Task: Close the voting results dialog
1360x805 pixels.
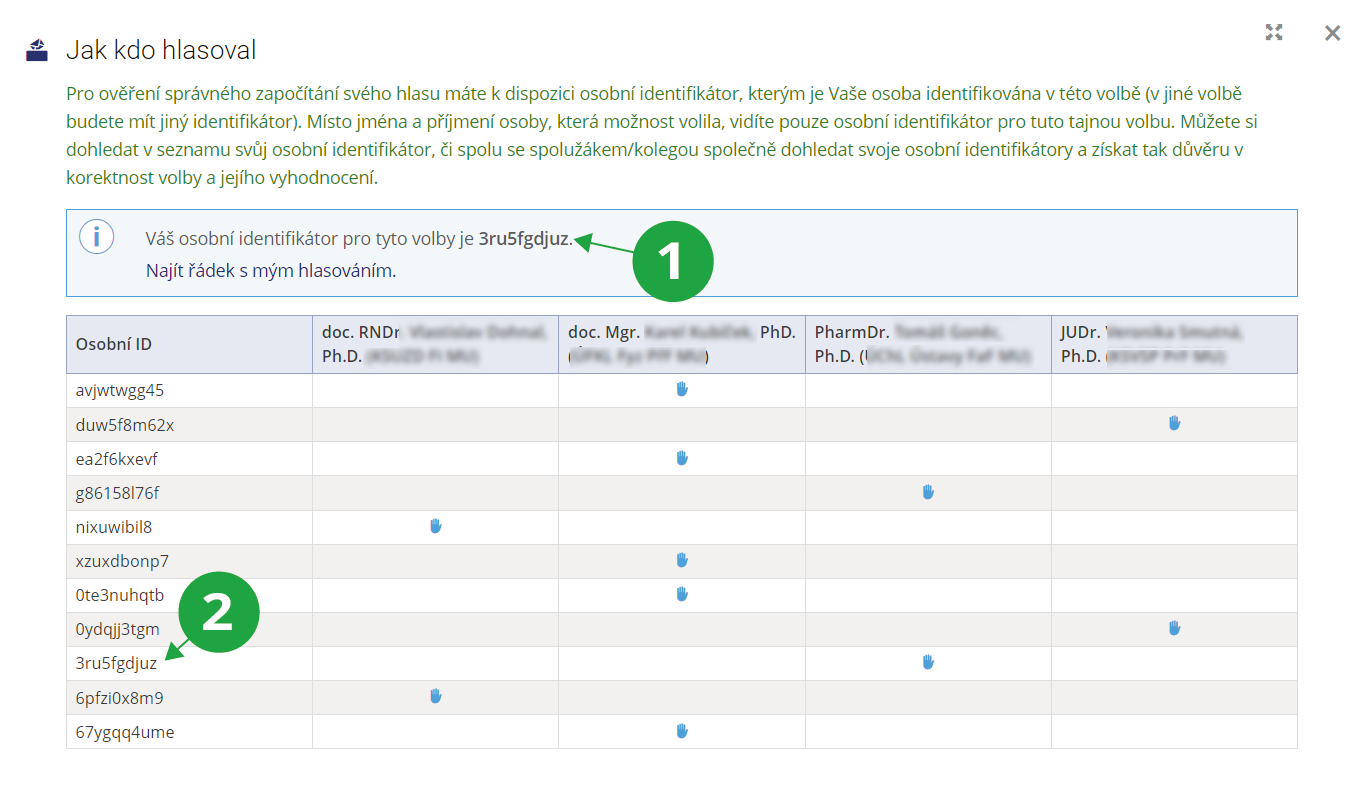Action: 1332,33
